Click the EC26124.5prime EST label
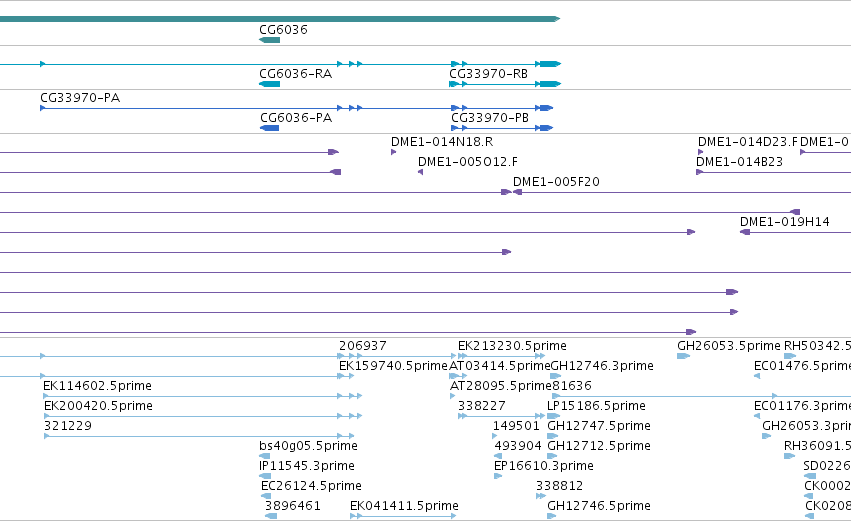 [x=312, y=487]
